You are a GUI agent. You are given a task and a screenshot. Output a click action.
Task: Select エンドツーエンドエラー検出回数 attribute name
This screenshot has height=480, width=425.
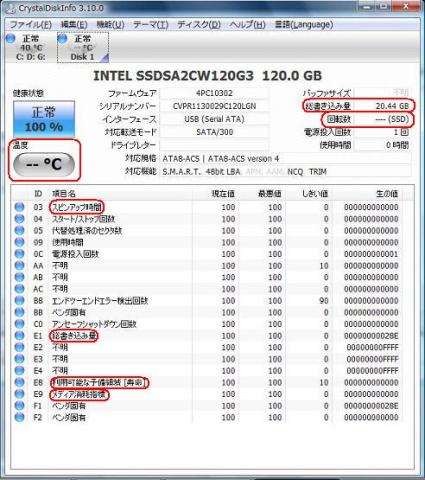tap(100, 301)
